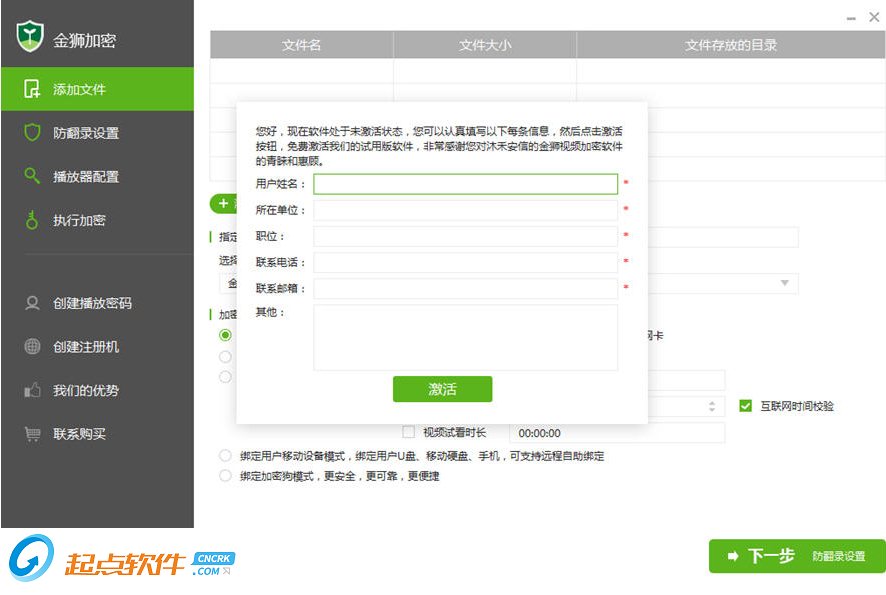Viewport: 886px width, 595px height.
Task: Open 创建注册机 globe icon
Action: click(x=32, y=347)
